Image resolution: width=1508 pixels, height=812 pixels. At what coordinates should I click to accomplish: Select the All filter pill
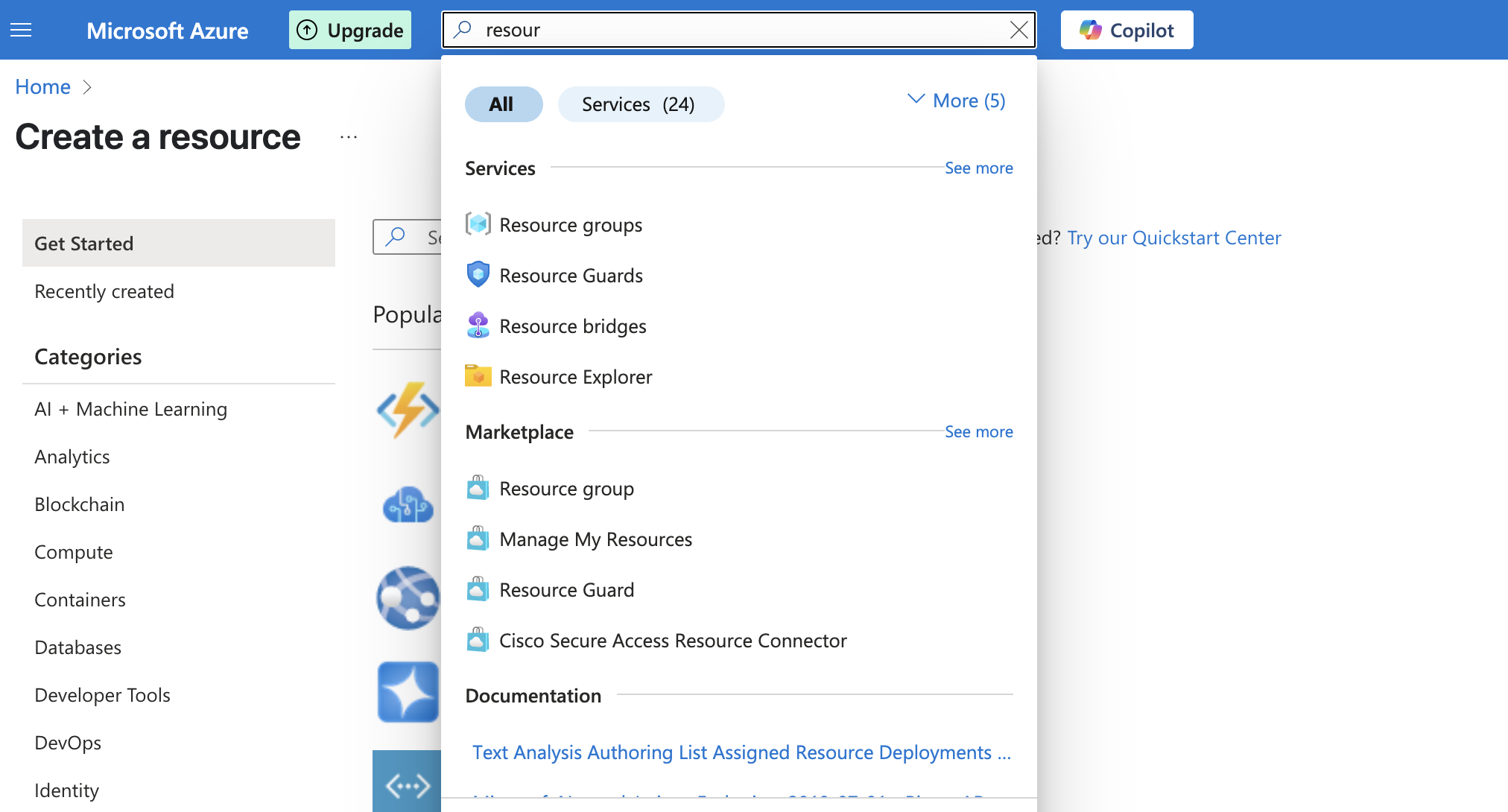click(x=504, y=104)
